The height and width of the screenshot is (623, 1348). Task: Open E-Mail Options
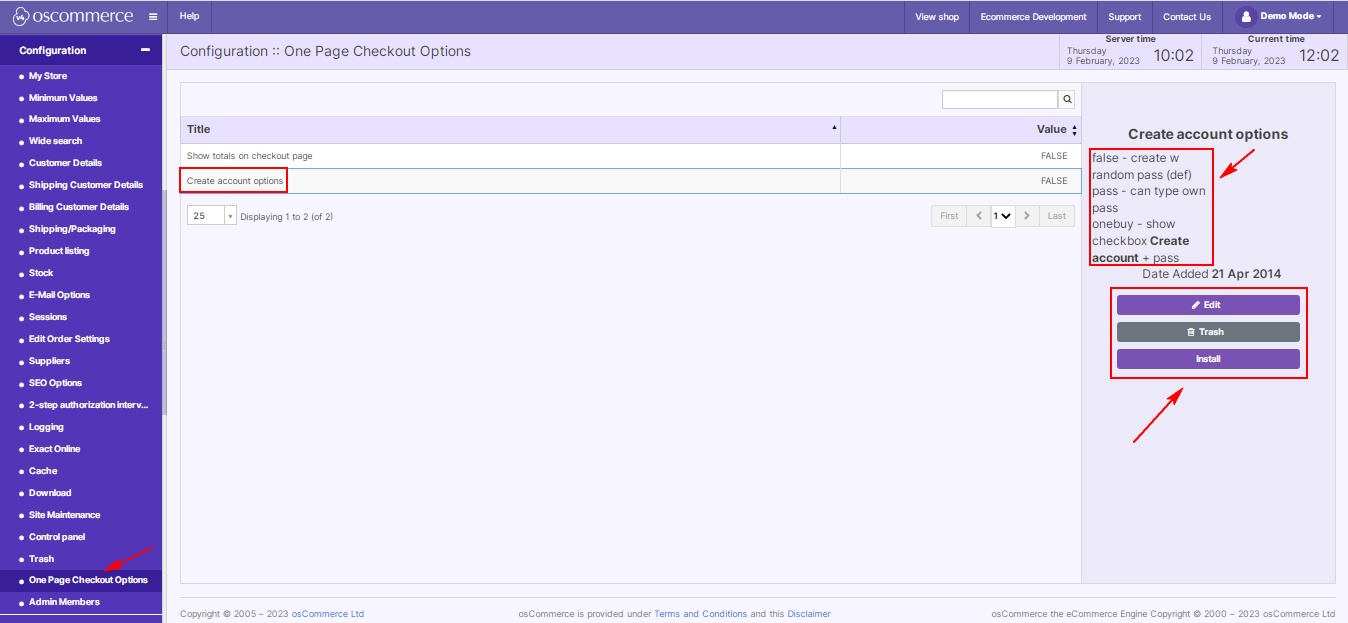tap(59, 295)
